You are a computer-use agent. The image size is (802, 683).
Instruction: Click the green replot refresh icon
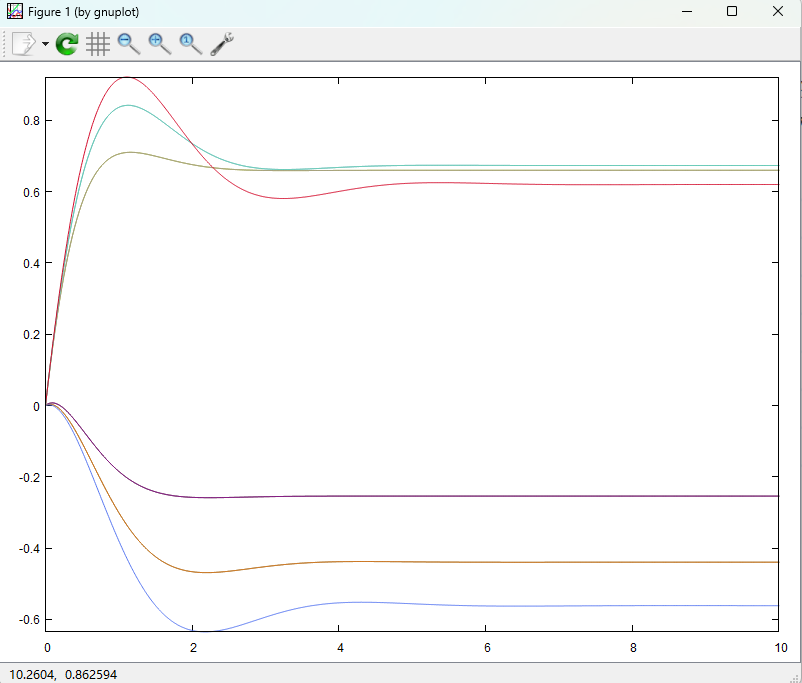pyautogui.click(x=67, y=44)
